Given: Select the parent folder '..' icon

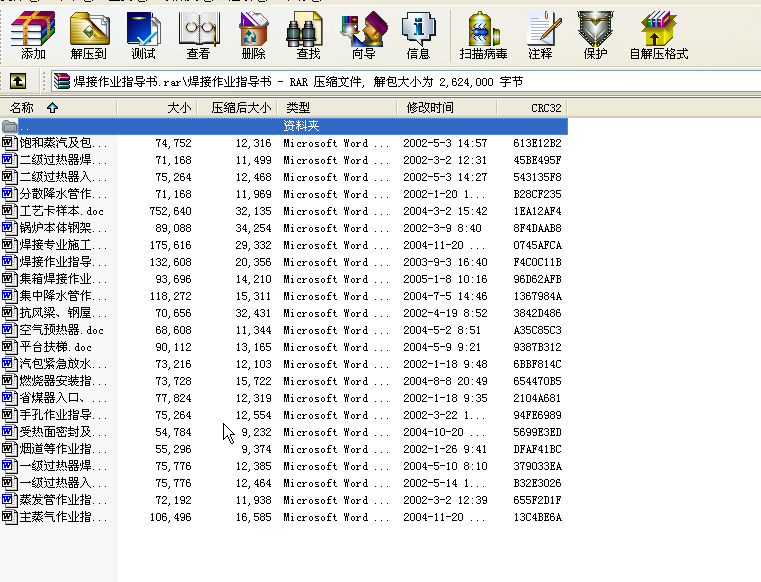Looking at the screenshot, I should coord(10,127).
